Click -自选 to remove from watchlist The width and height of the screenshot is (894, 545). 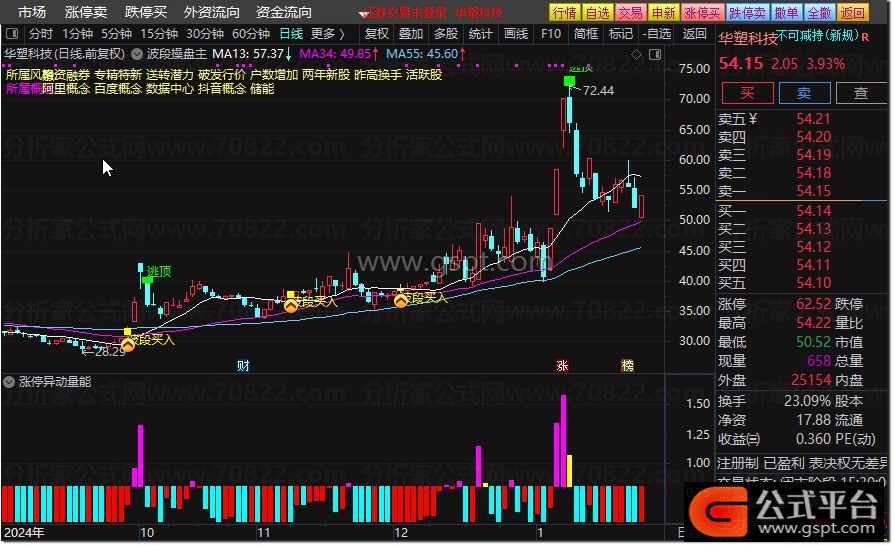[x=657, y=34]
